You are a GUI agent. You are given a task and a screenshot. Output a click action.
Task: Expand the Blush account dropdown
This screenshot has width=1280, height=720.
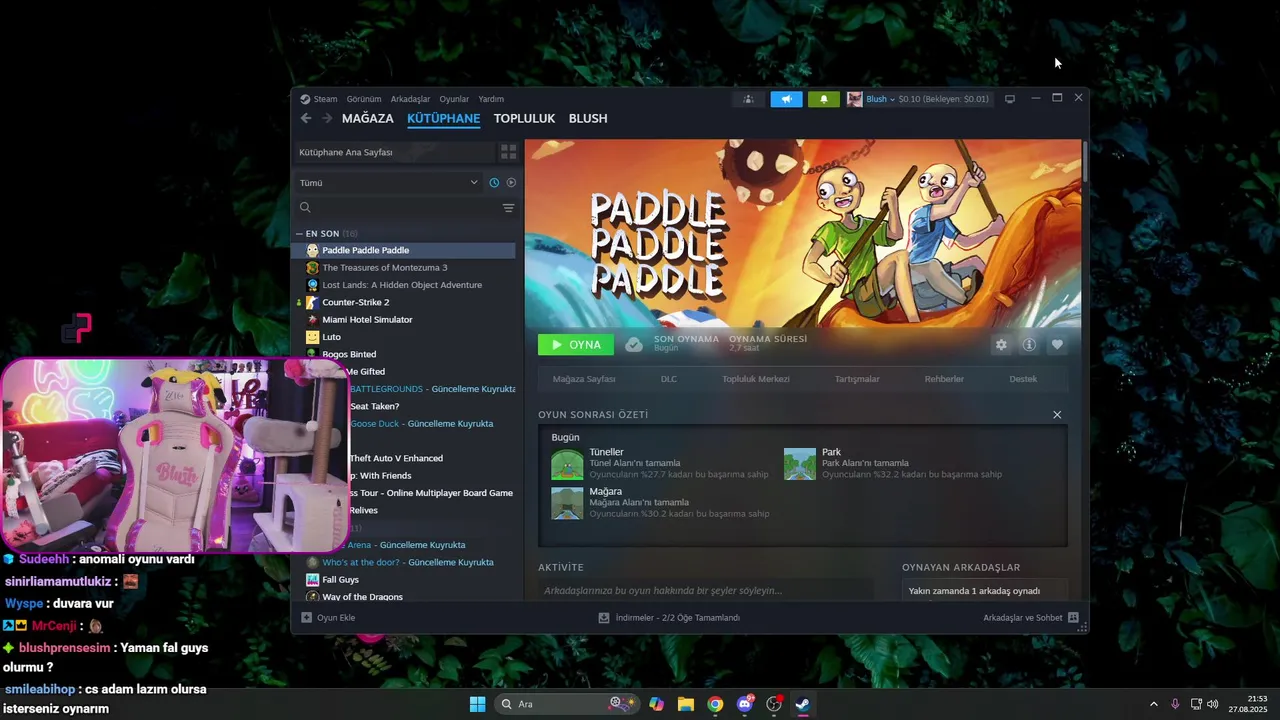point(881,99)
